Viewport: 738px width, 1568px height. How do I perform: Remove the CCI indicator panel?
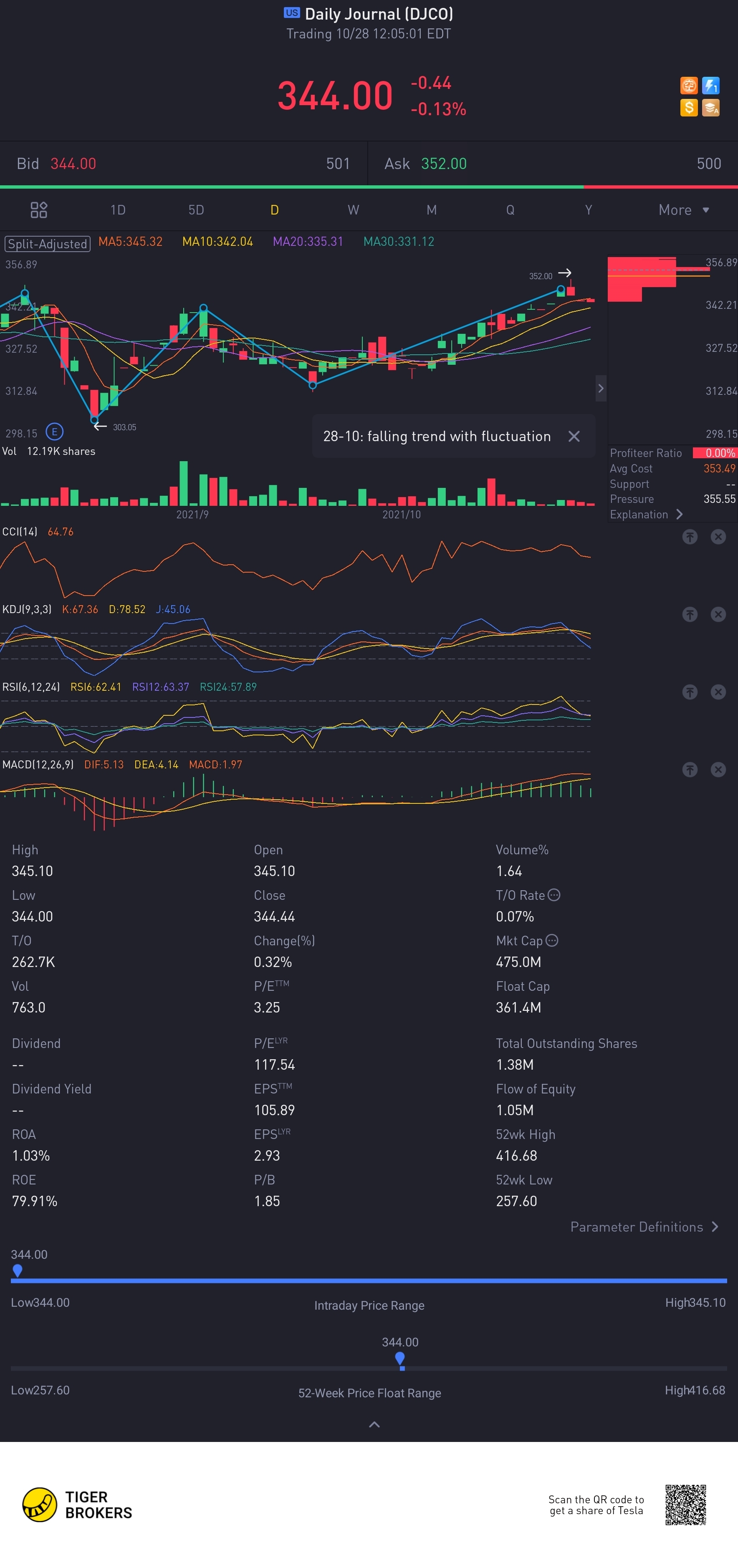718,537
